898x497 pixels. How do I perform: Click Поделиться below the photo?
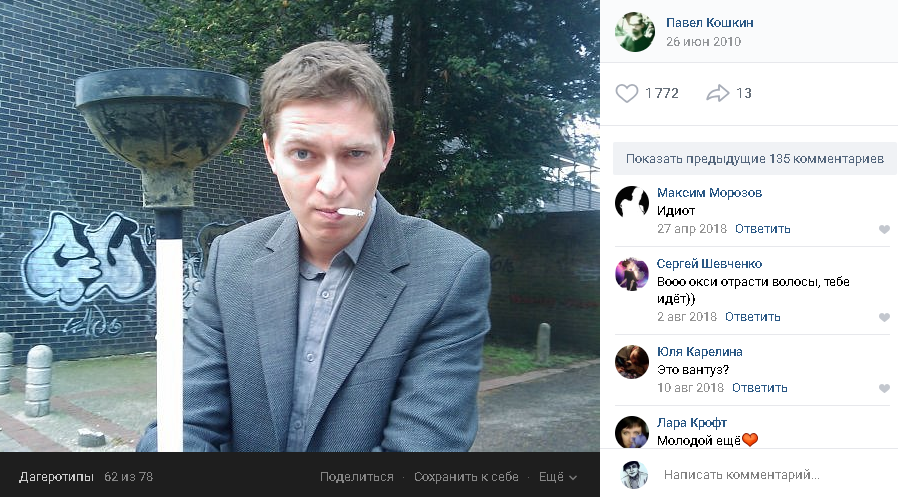click(356, 476)
